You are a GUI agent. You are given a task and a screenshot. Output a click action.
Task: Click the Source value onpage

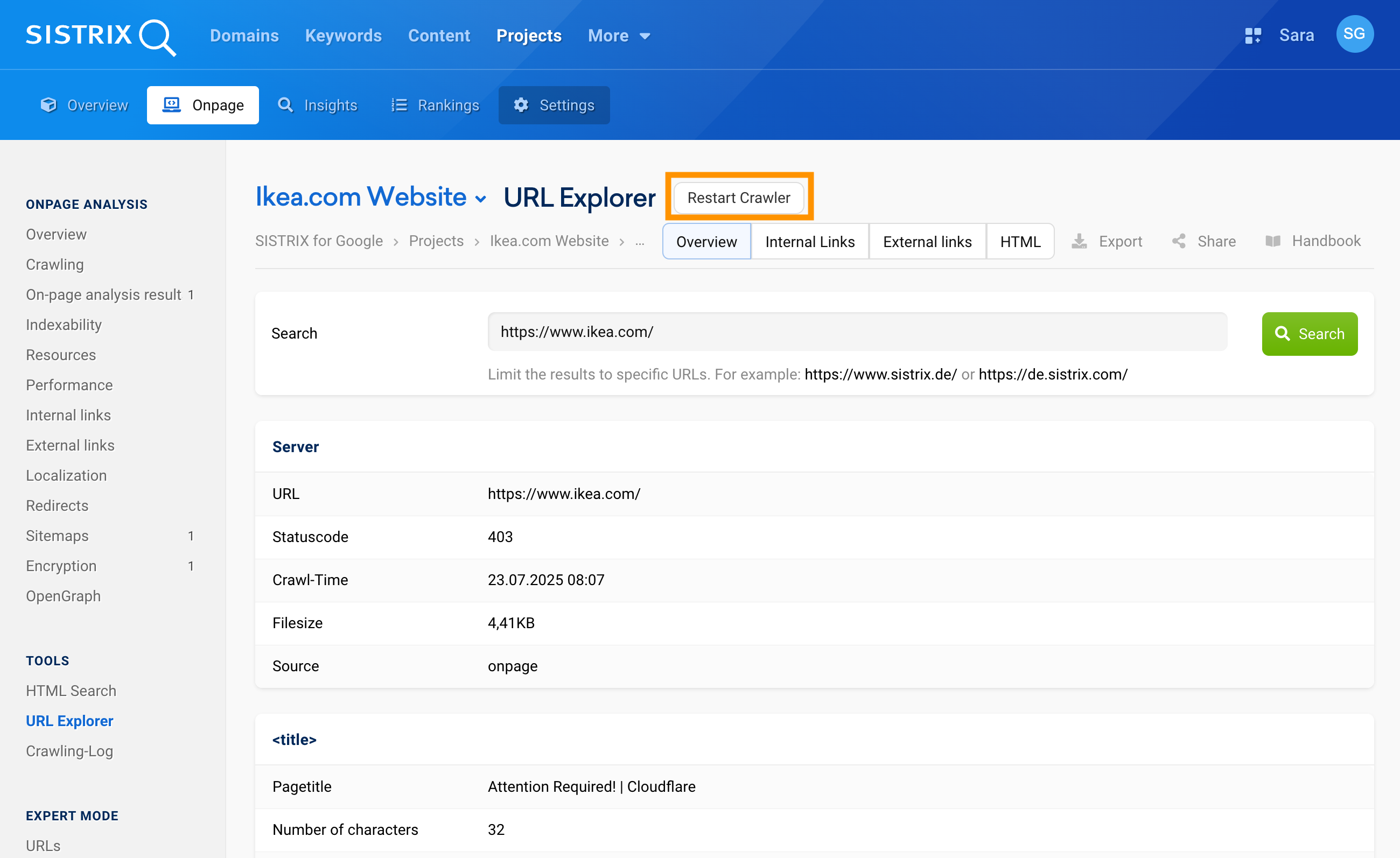click(512, 666)
